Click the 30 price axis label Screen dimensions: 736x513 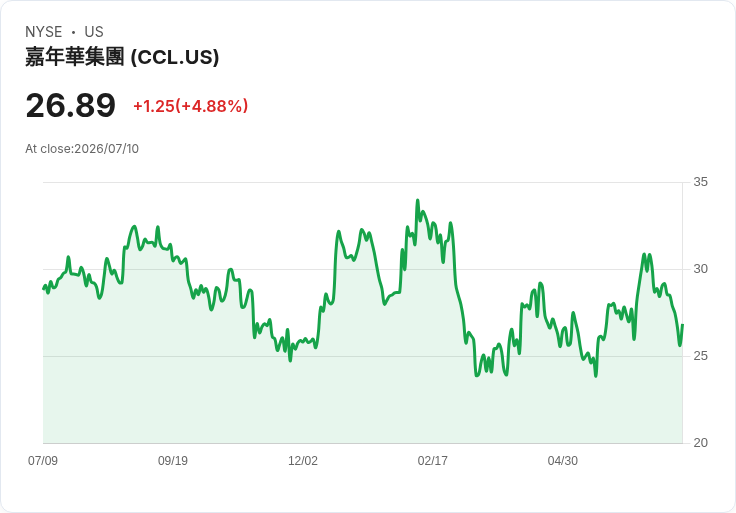click(700, 269)
